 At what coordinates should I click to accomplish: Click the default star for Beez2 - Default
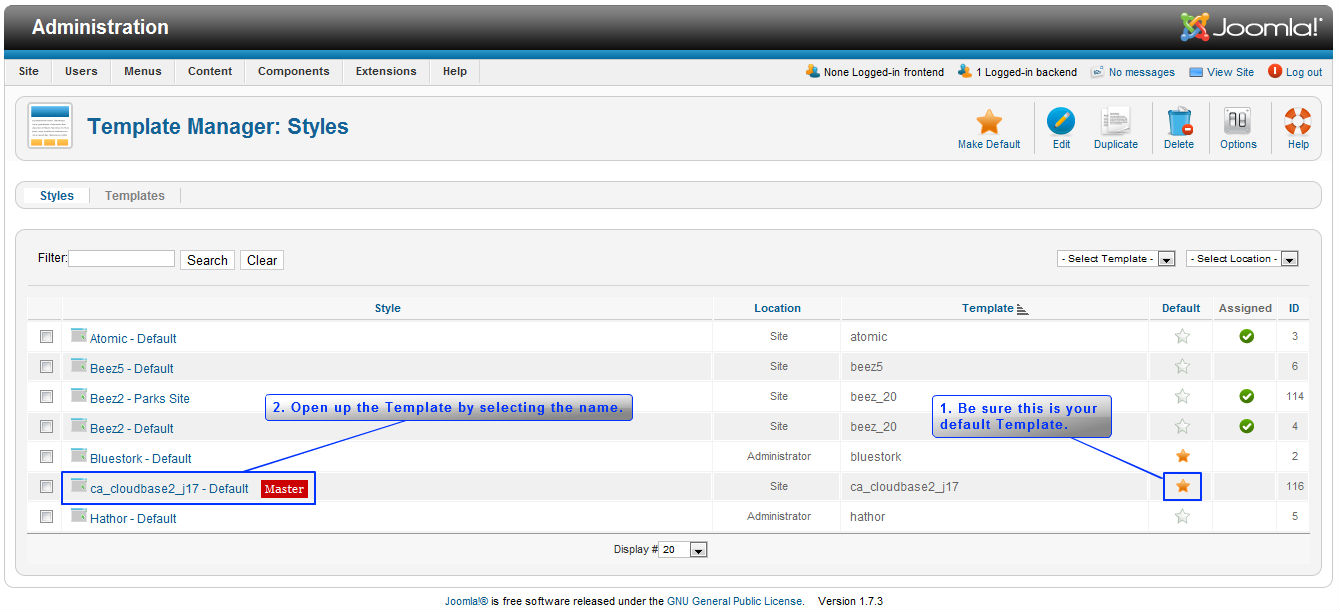[1182, 427]
